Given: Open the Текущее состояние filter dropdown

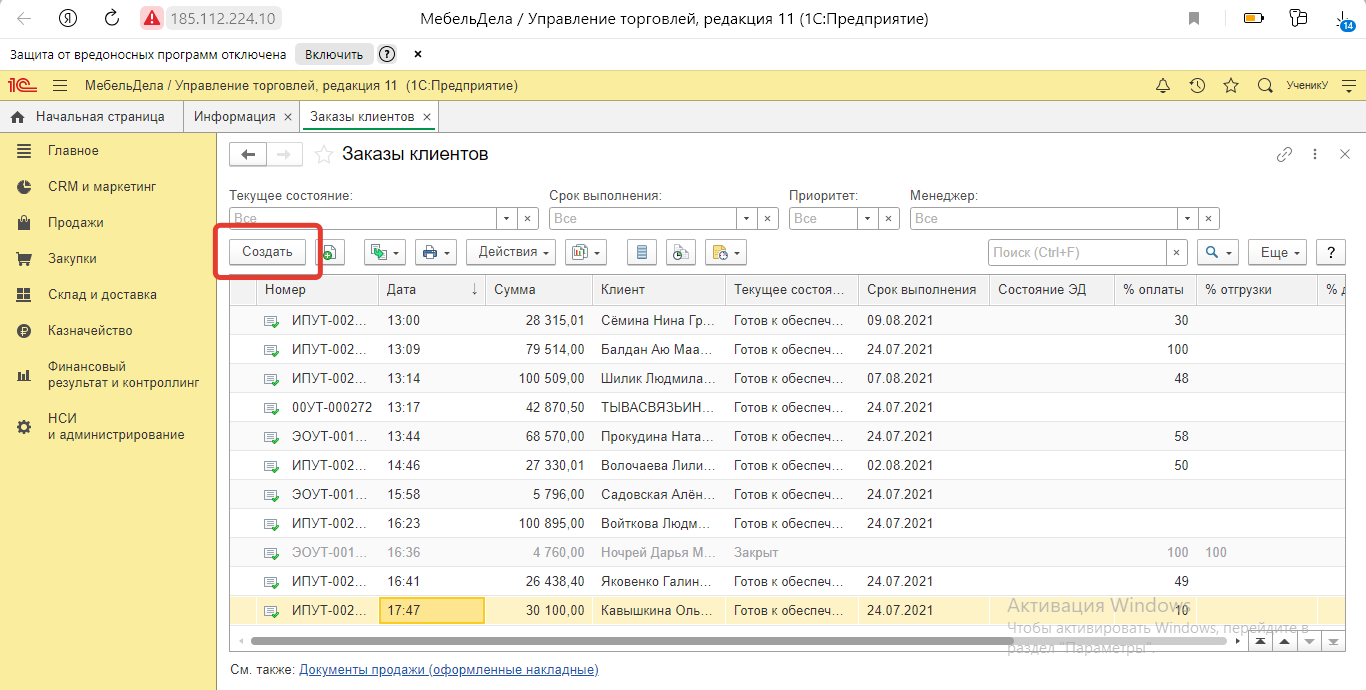Looking at the screenshot, I should [507, 218].
